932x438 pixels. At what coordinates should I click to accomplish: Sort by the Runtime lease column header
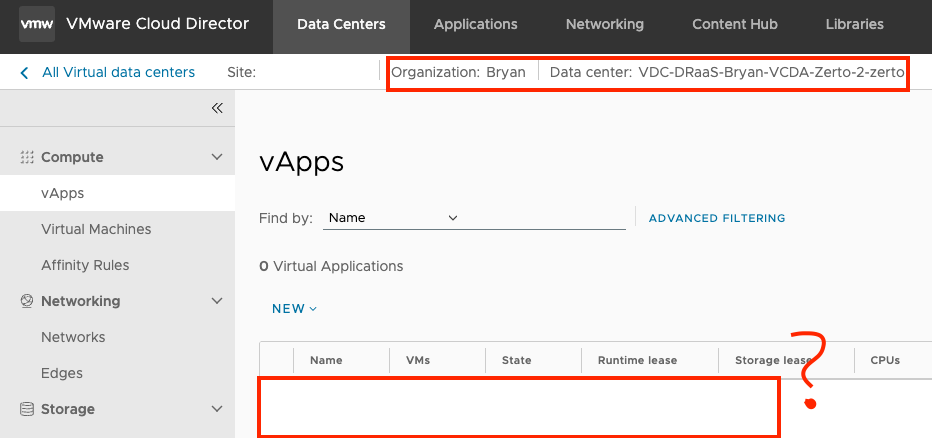coord(637,360)
